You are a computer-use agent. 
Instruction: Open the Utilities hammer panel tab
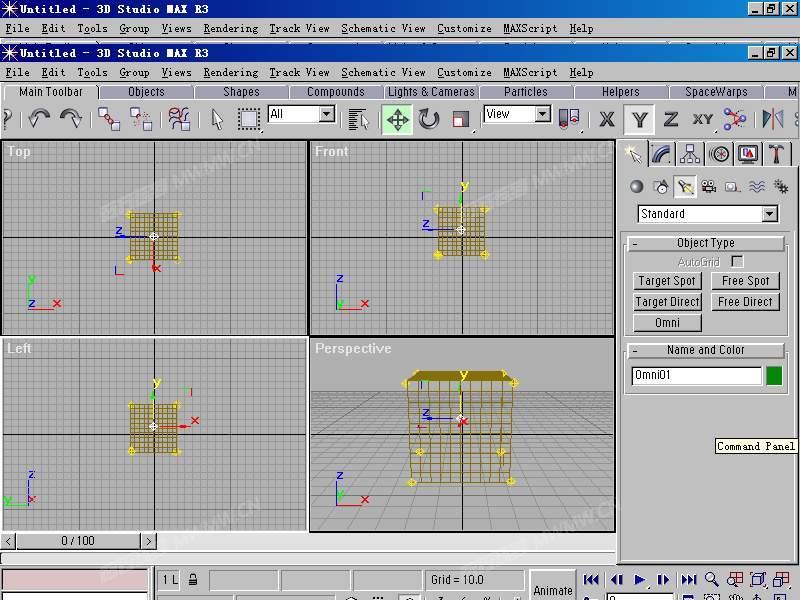coord(777,154)
